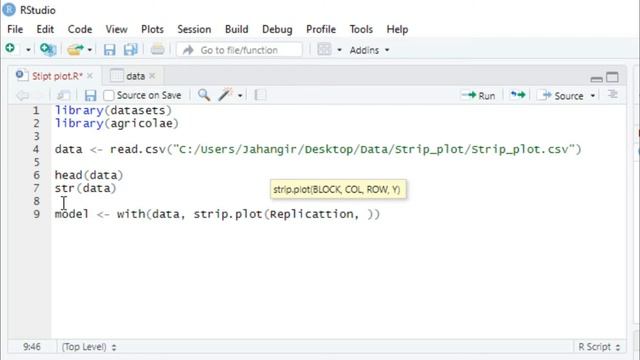Open the Edit menu
This screenshot has height=360, width=640.
[45, 29]
